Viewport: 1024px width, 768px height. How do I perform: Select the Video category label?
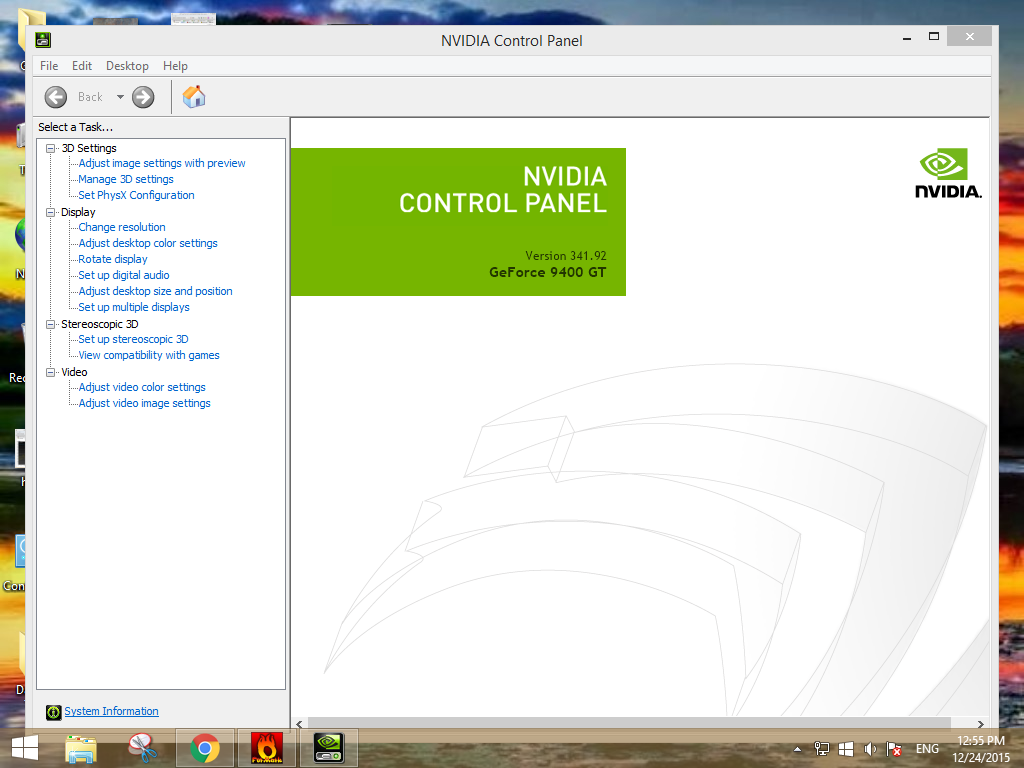(74, 372)
